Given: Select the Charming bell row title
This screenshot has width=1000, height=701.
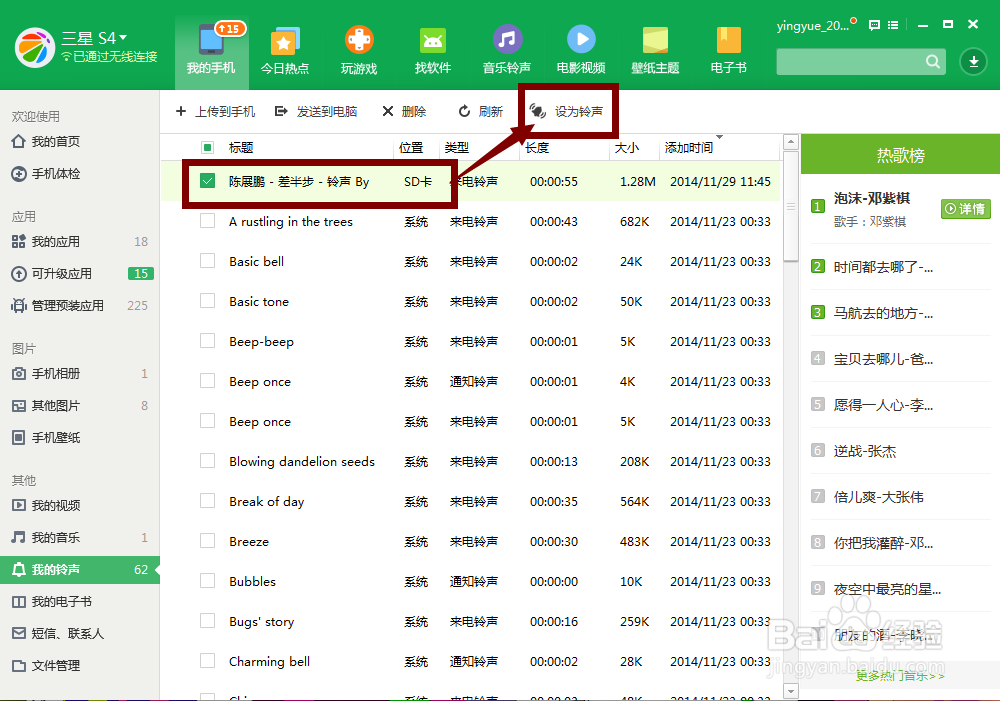Looking at the screenshot, I should [x=270, y=661].
